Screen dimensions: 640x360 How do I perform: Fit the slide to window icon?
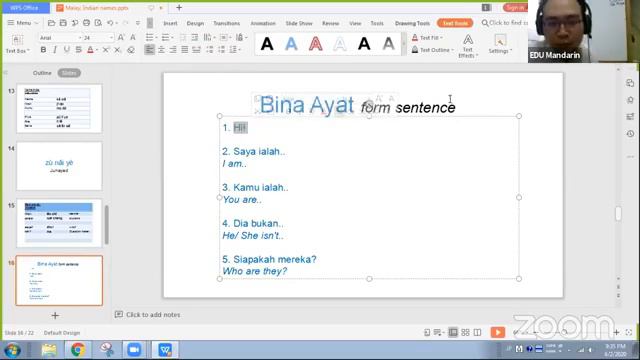point(629,333)
